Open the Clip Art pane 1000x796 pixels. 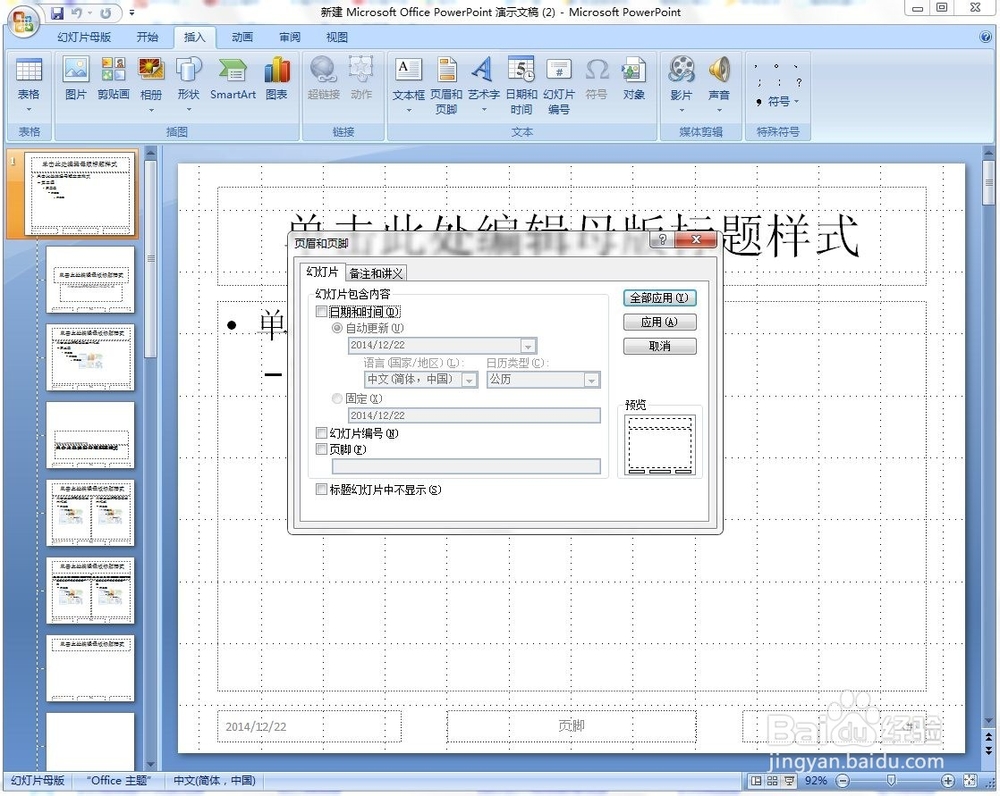click(x=113, y=80)
